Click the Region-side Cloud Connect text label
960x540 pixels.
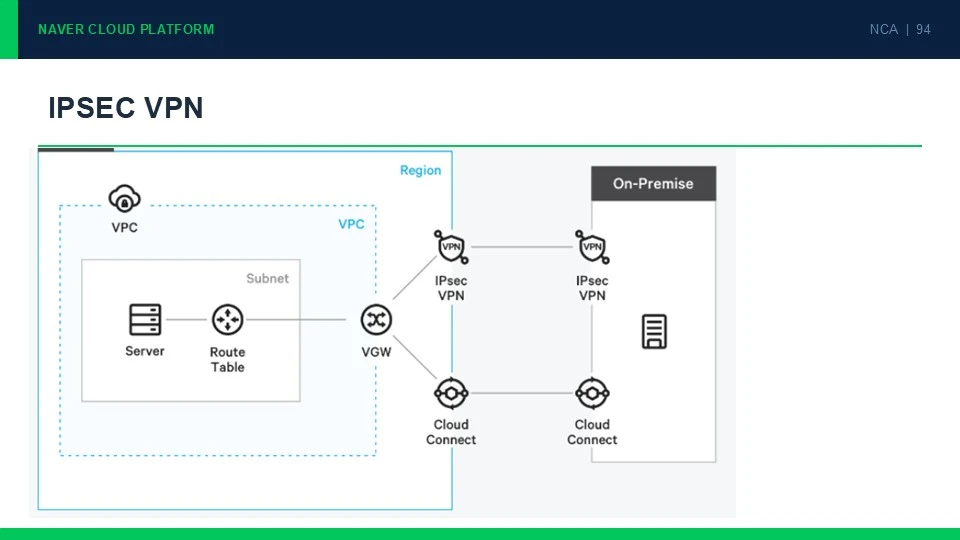451,432
